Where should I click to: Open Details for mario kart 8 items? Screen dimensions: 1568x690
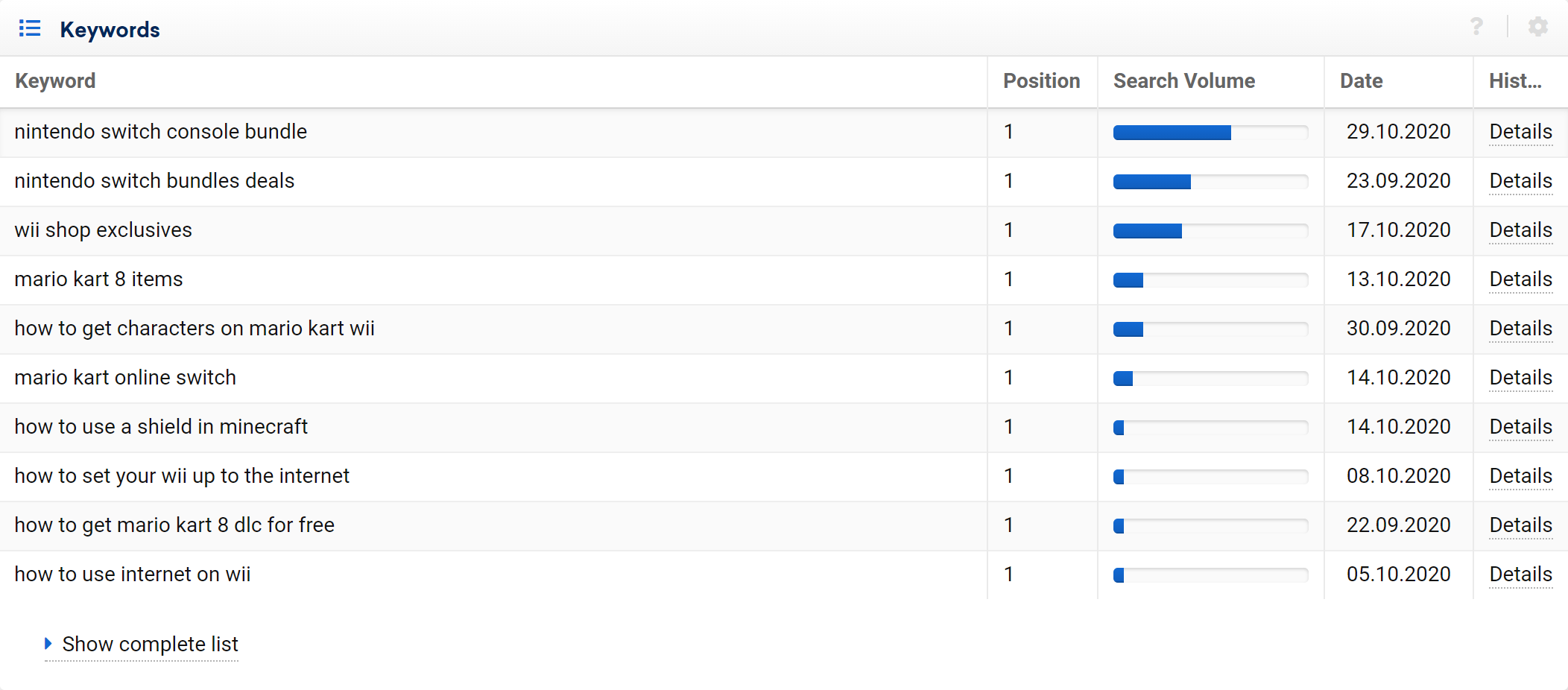click(1520, 279)
